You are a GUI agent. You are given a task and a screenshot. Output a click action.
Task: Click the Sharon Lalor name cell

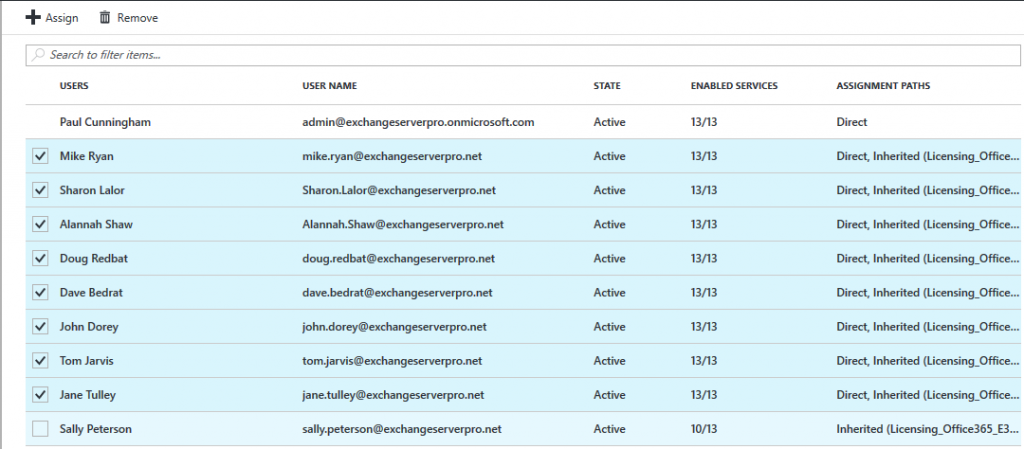[92, 190]
